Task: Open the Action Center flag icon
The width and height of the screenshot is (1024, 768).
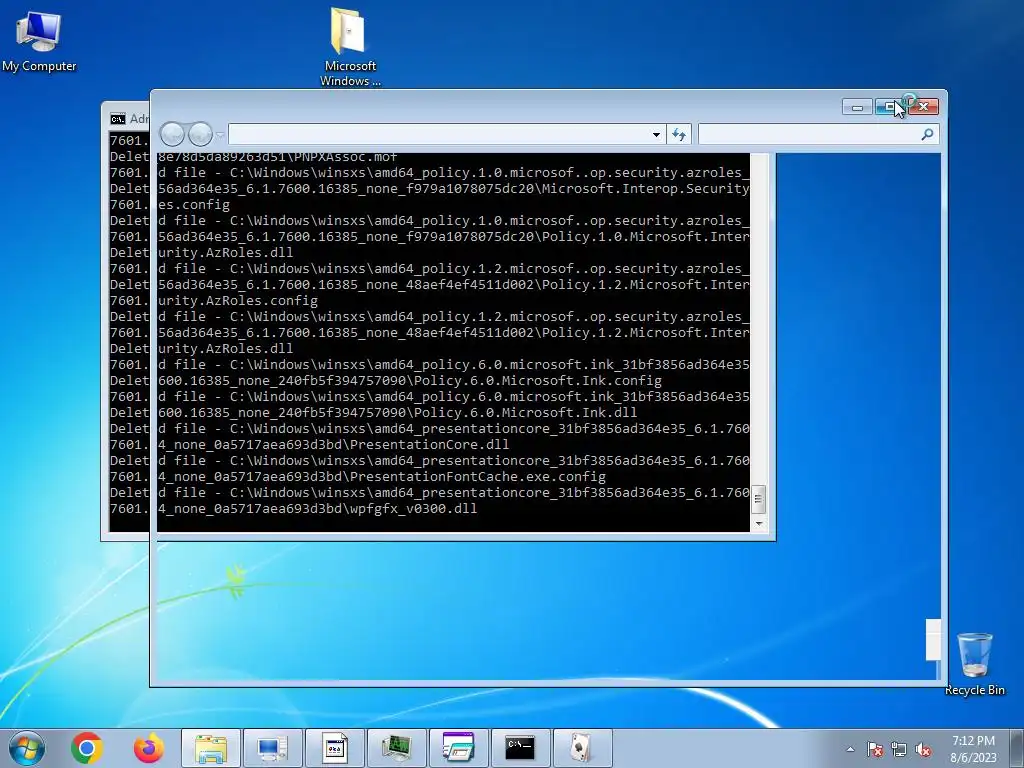Action: click(875, 749)
